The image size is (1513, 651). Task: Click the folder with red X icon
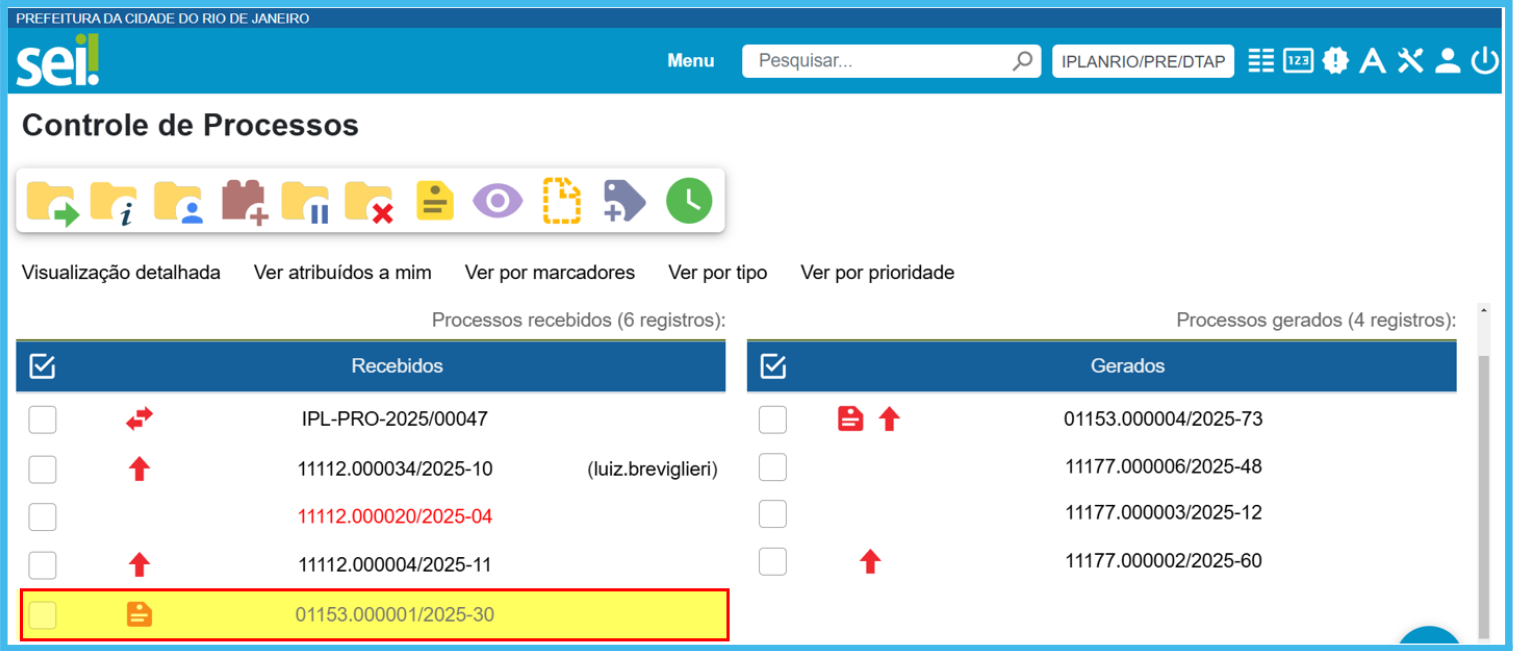click(x=368, y=201)
